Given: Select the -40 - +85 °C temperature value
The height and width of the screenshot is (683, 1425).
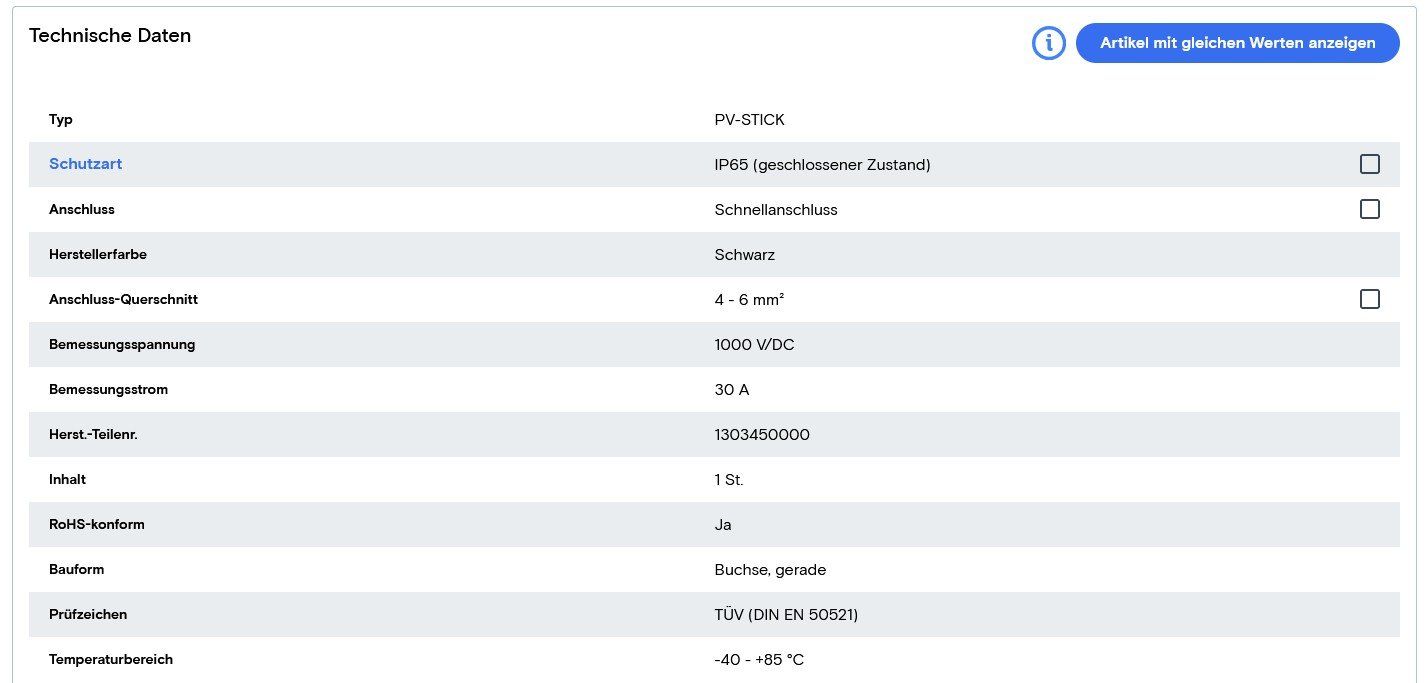Looking at the screenshot, I should [759, 660].
